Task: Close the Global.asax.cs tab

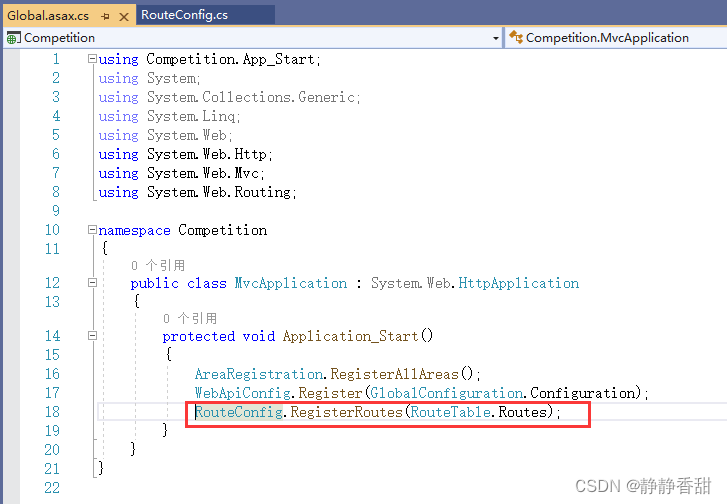Action: tap(124, 17)
